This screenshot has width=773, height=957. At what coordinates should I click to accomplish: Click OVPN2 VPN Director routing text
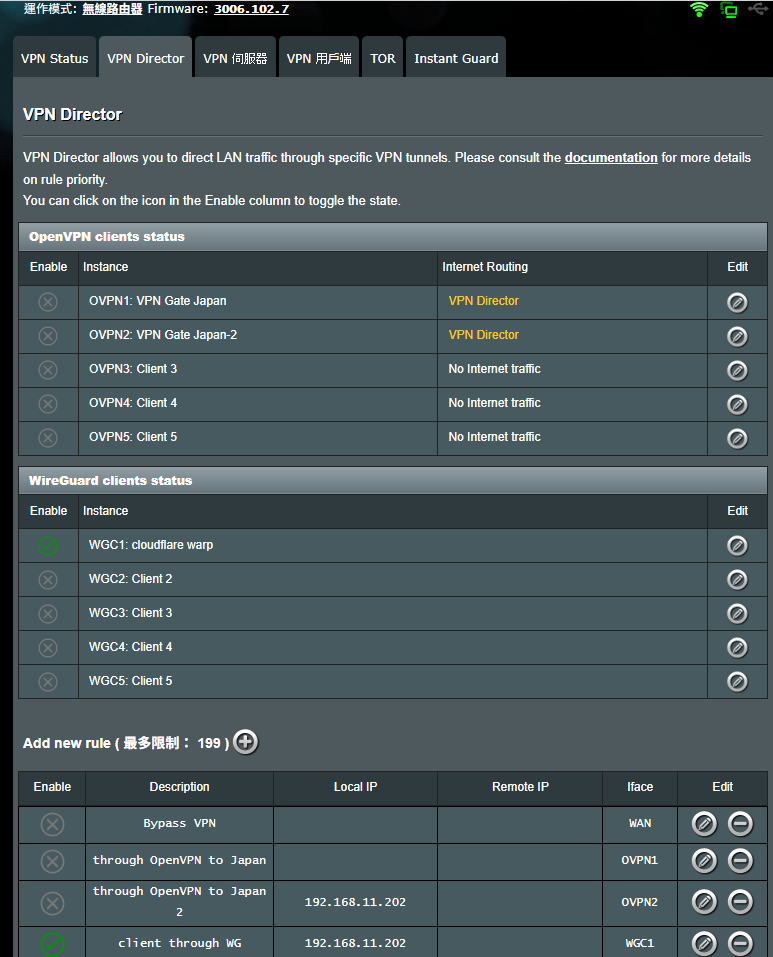tap(484, 335)
